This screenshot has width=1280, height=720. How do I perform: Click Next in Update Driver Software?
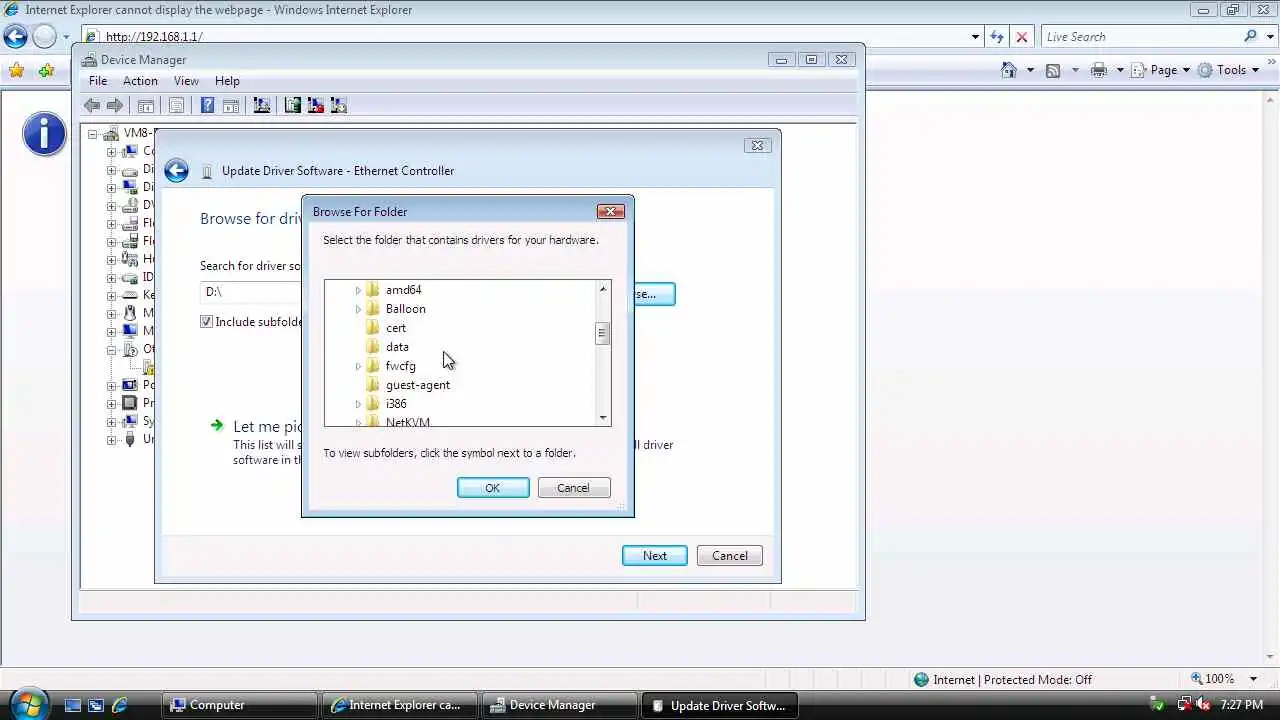point(655,556)
